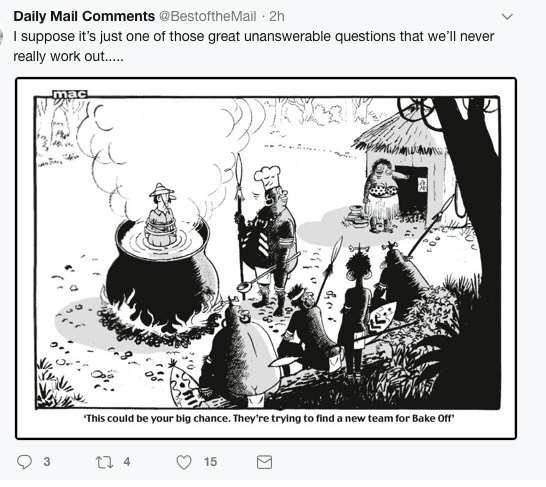Like the tweet with the heart icon
This screenshot has width=546, height=487.
coord(184,462)
